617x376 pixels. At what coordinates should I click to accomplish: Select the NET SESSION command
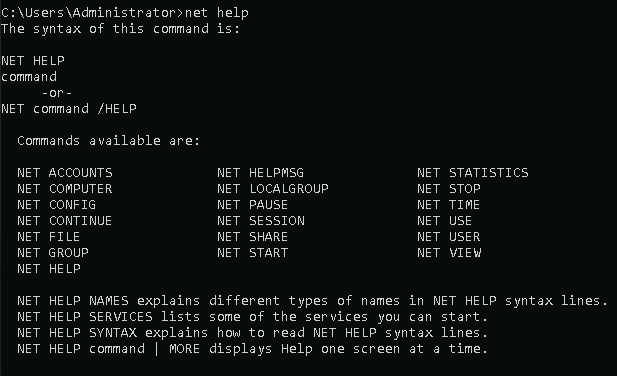[261, 221]
